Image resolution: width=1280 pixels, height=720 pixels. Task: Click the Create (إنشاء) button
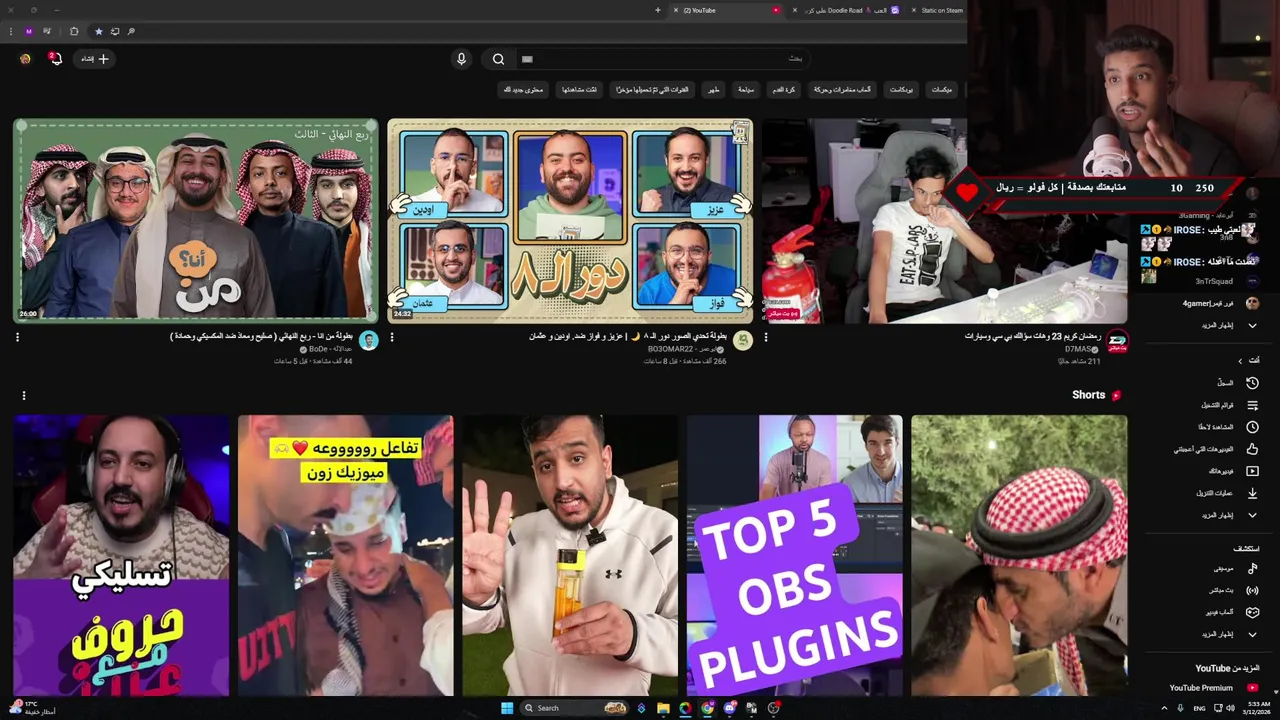tap(95, 59)
